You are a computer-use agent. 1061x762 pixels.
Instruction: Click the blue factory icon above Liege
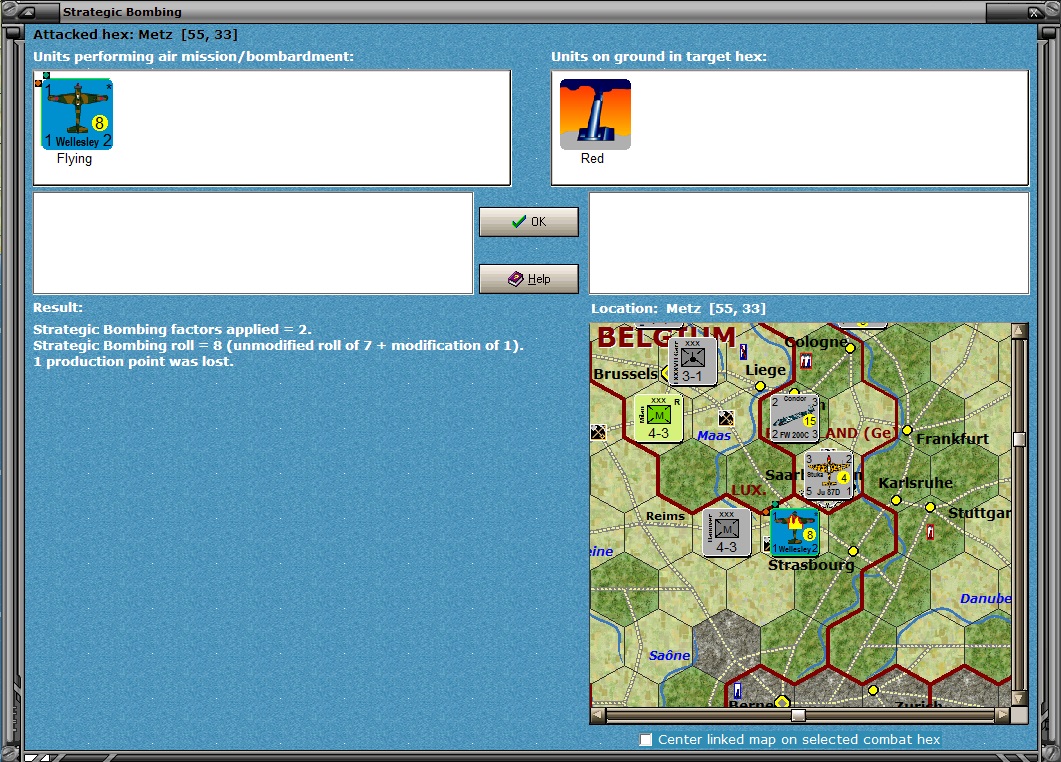tap(743, 352)
